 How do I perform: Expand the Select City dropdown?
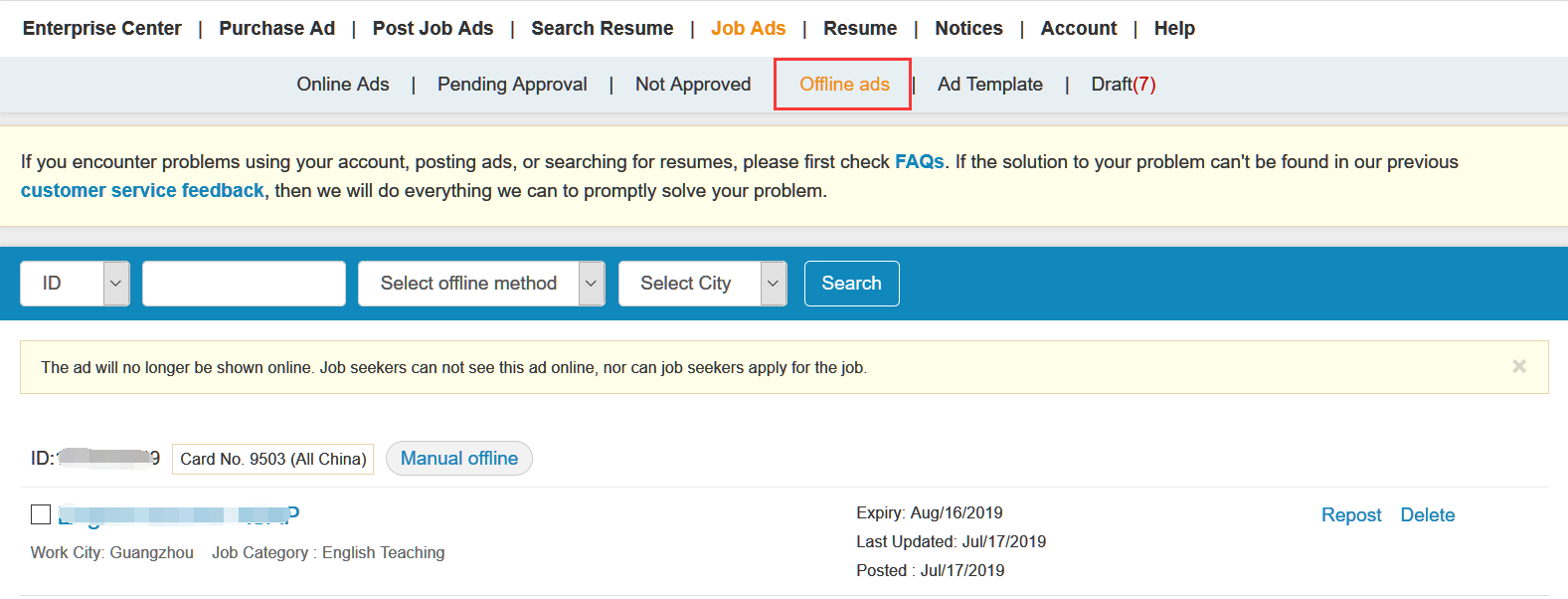tap(702, 283)
